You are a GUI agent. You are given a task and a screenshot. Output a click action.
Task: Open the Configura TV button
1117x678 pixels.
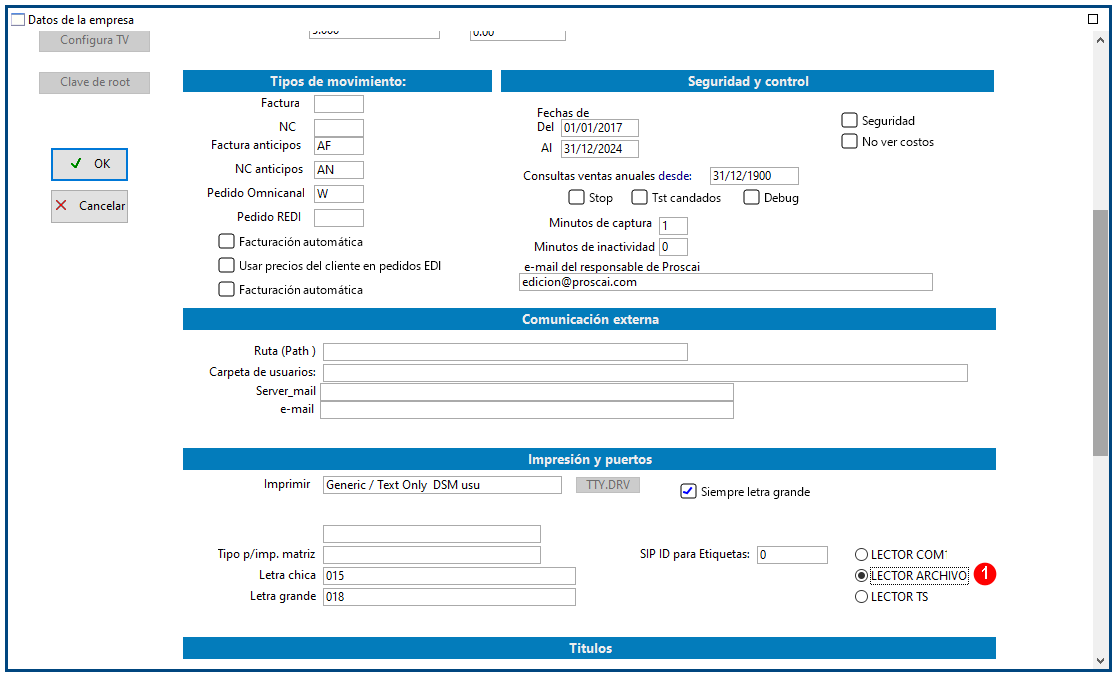[94, 41]
